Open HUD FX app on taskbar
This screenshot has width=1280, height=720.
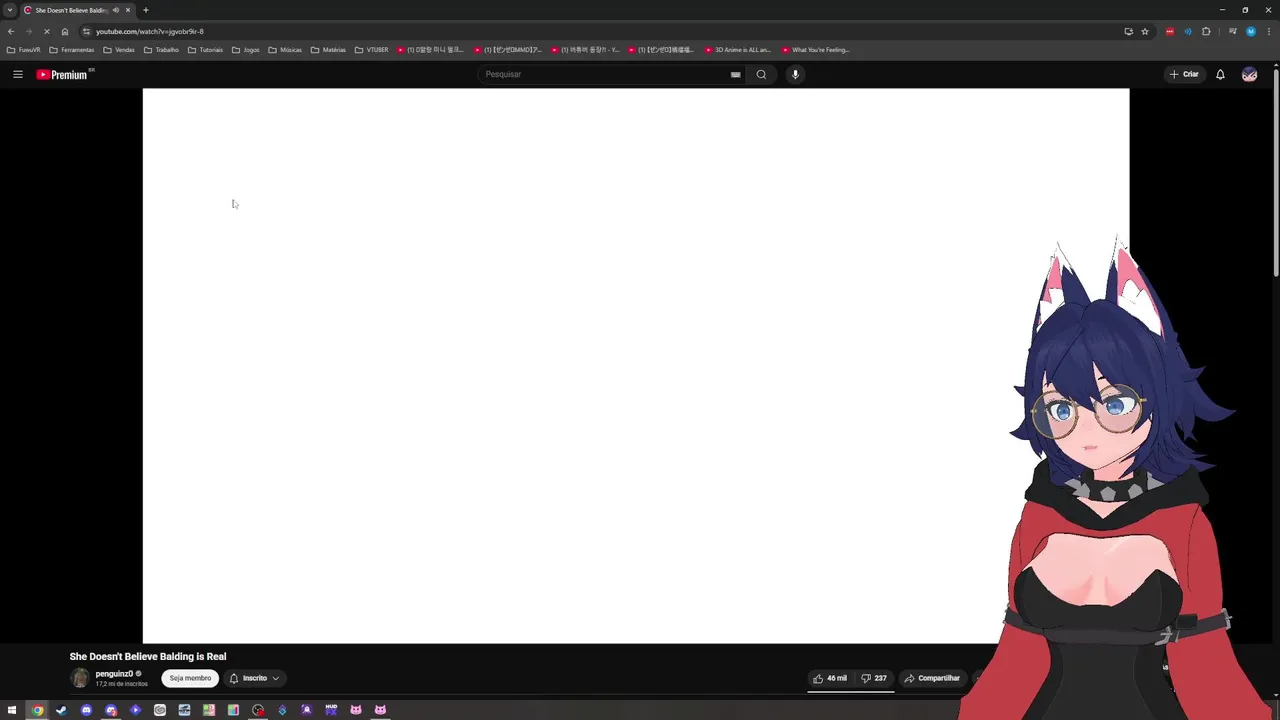click(331, 710)
